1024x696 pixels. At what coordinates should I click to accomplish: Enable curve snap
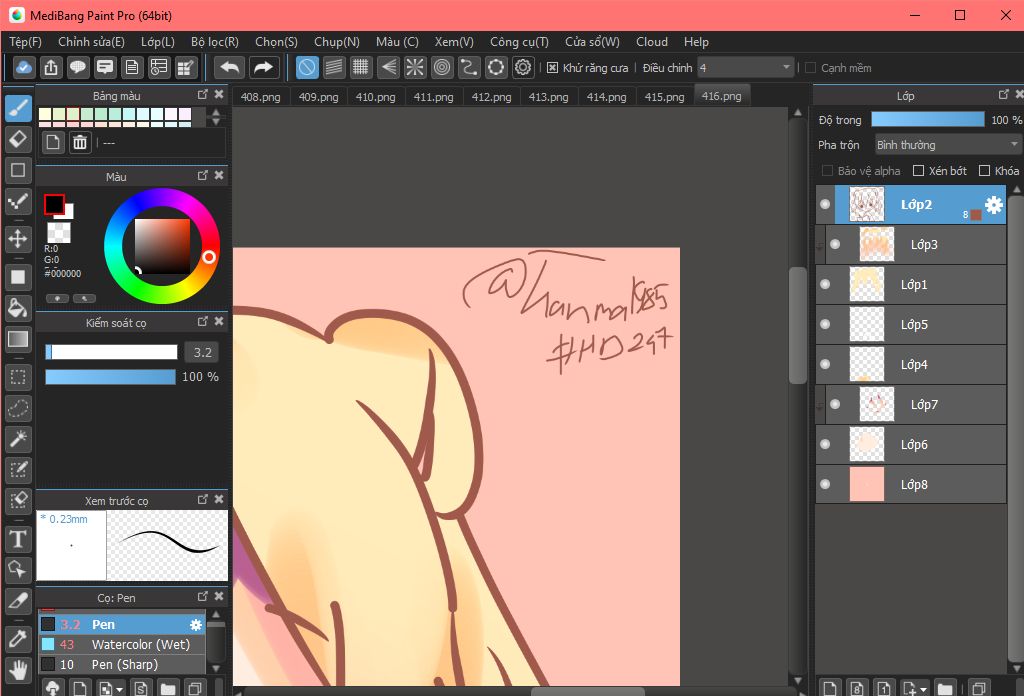coord(469,67)
